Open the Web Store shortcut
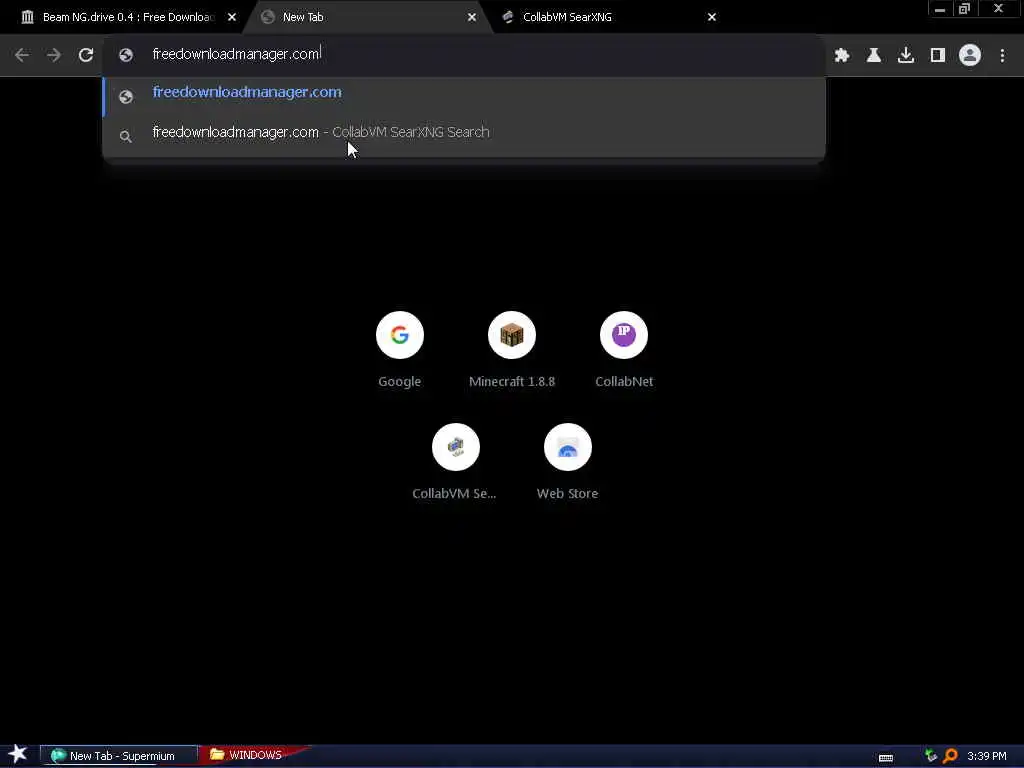The width and height of the screenshot is (1024, 768). pyautogui.click(x=568, y=463)
